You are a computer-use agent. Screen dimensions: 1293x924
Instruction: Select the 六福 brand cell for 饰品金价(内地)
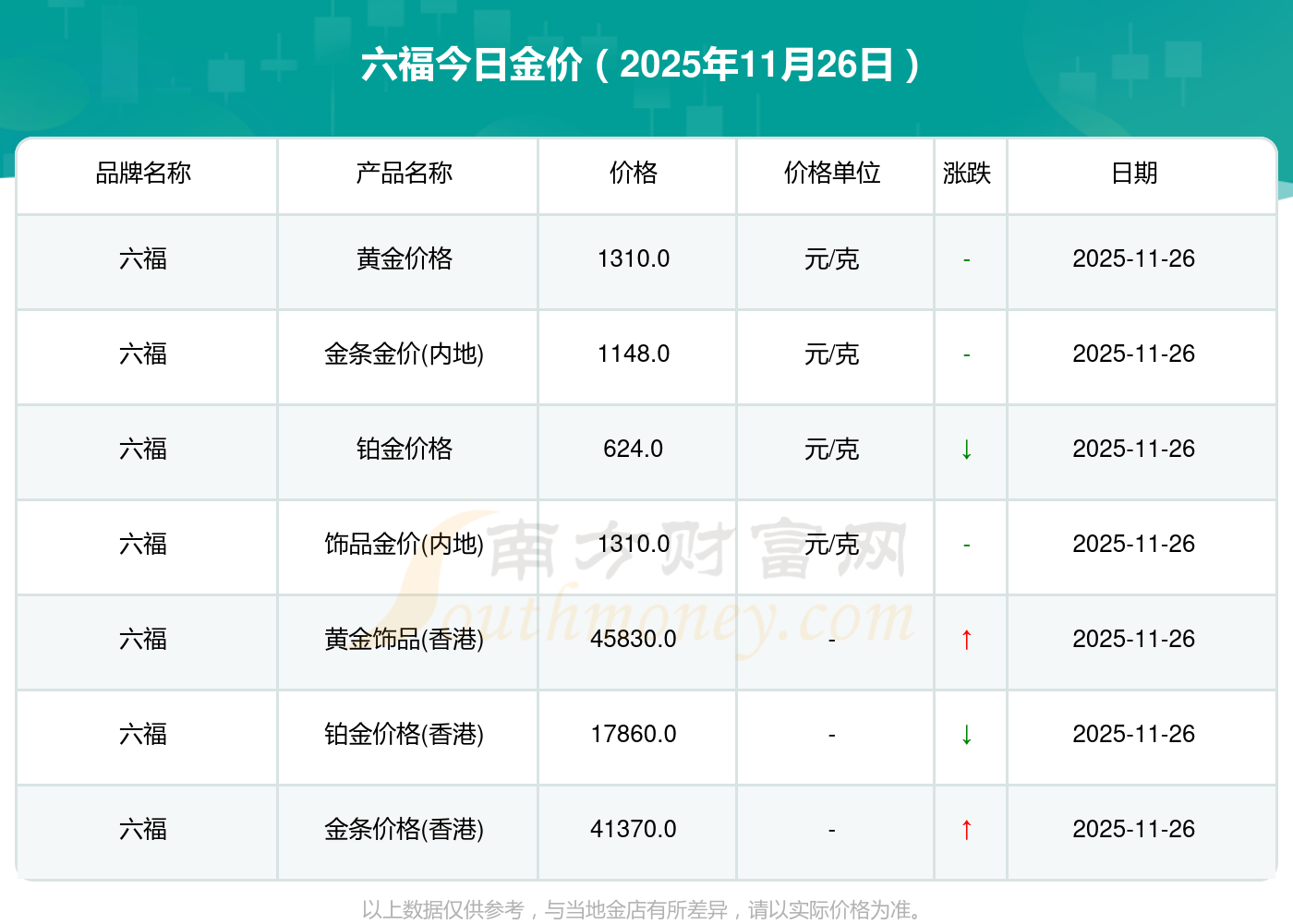[143, 544]
